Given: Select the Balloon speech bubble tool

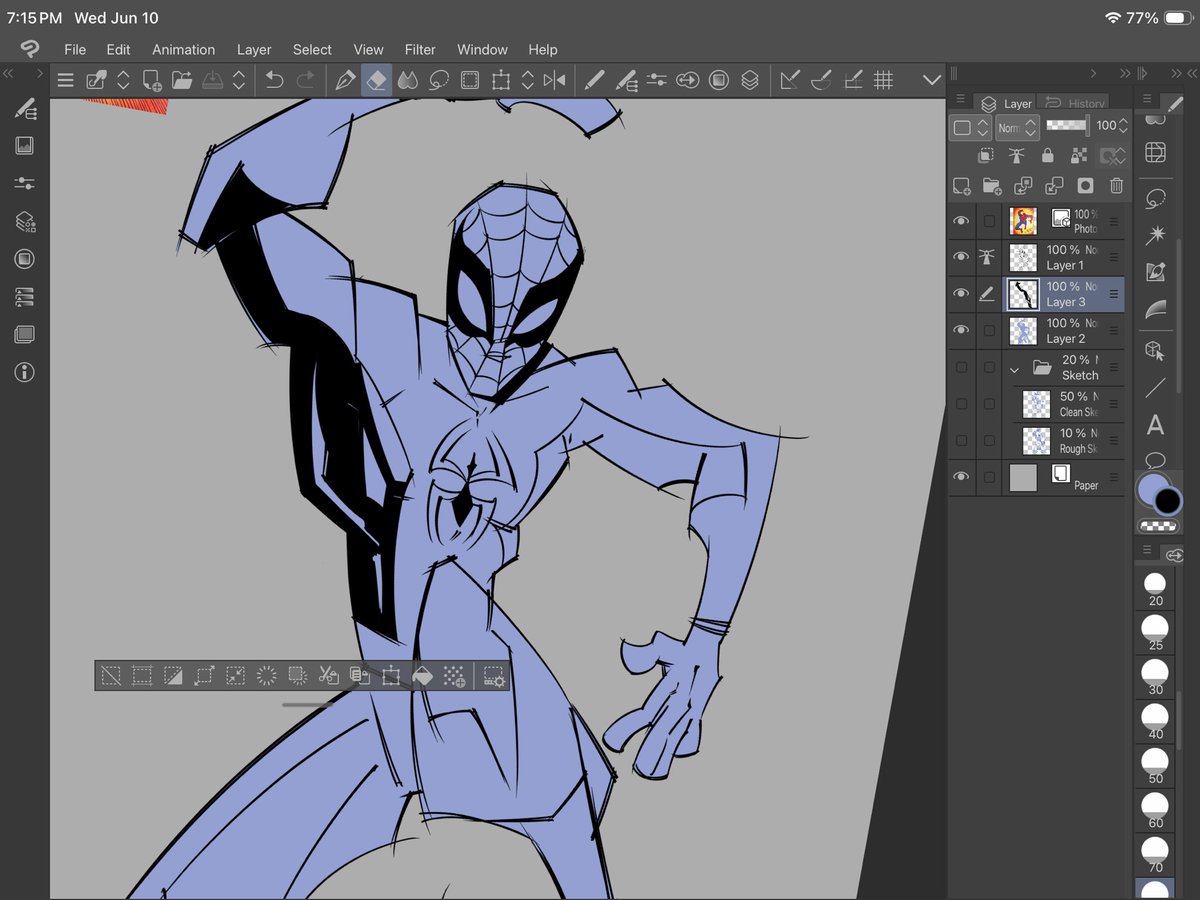Looking at the screenshot, I should (x=1155, y=460).
